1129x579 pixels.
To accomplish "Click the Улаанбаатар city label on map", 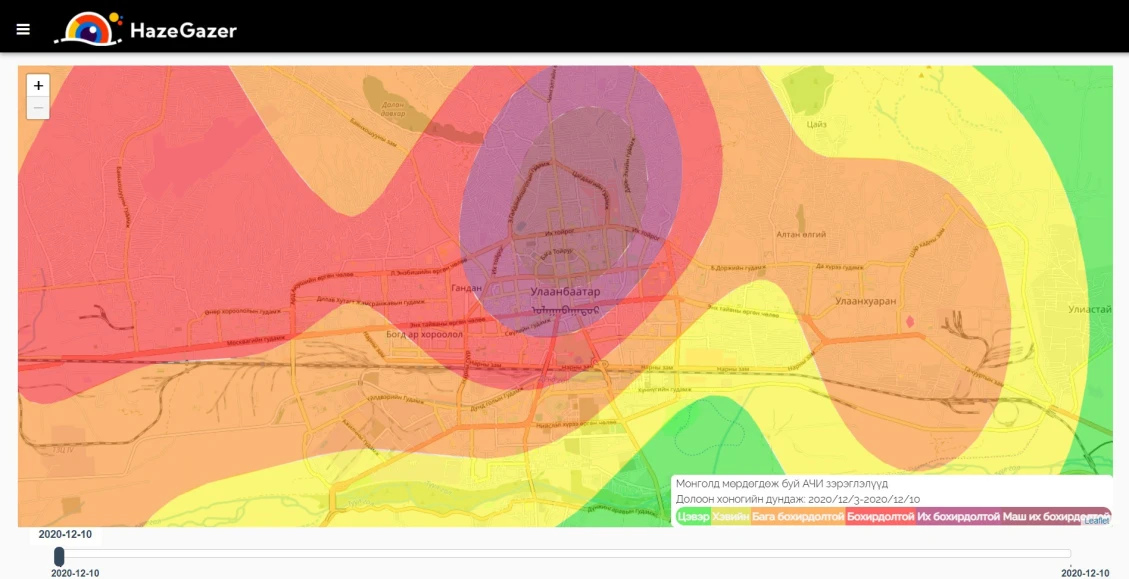I will click(x=564, y=292).
